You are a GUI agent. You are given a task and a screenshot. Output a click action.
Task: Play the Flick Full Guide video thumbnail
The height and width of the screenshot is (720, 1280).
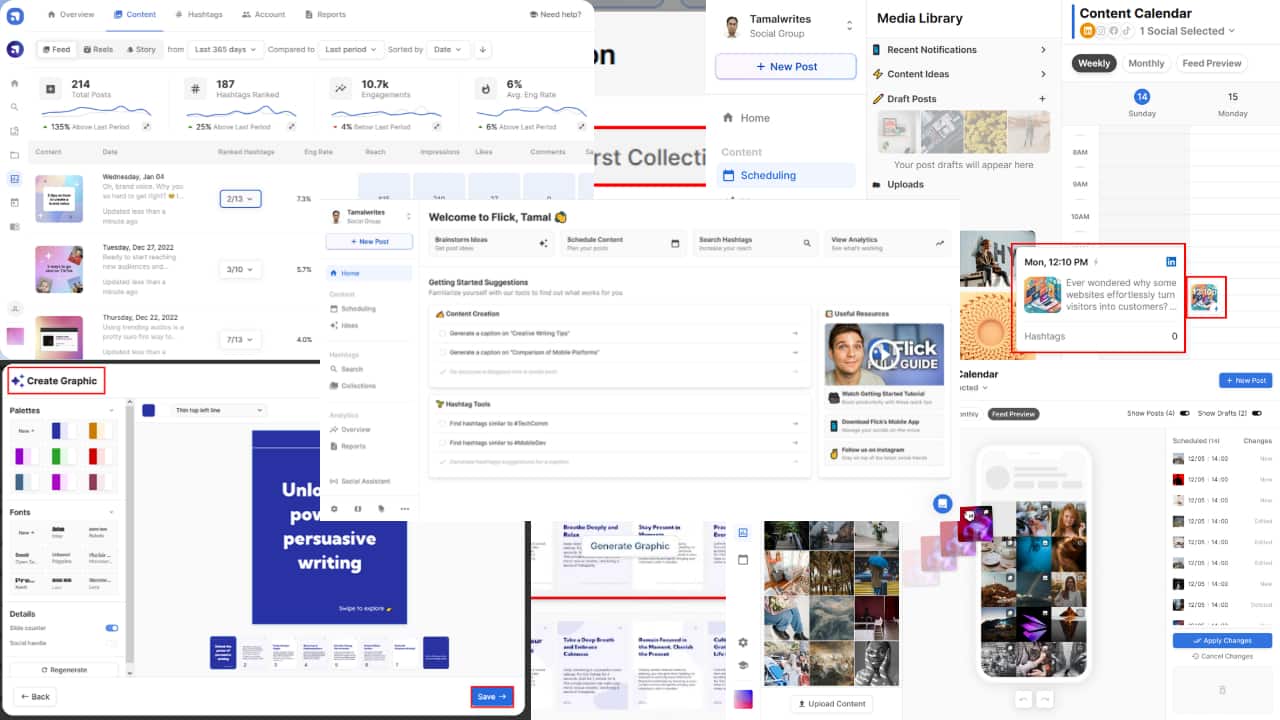point(884,354)
